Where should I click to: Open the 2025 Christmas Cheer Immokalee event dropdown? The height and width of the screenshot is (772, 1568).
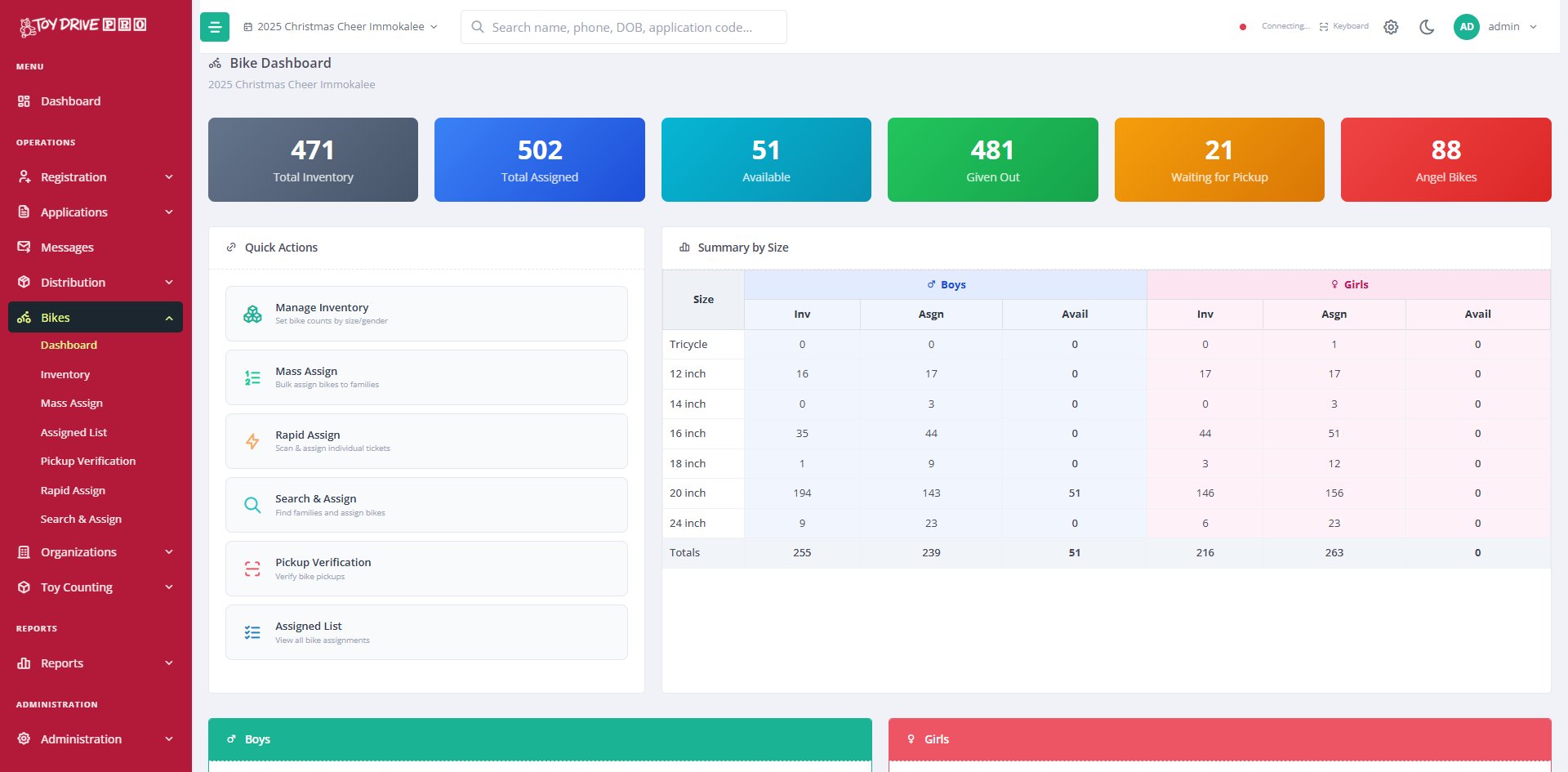341,27
